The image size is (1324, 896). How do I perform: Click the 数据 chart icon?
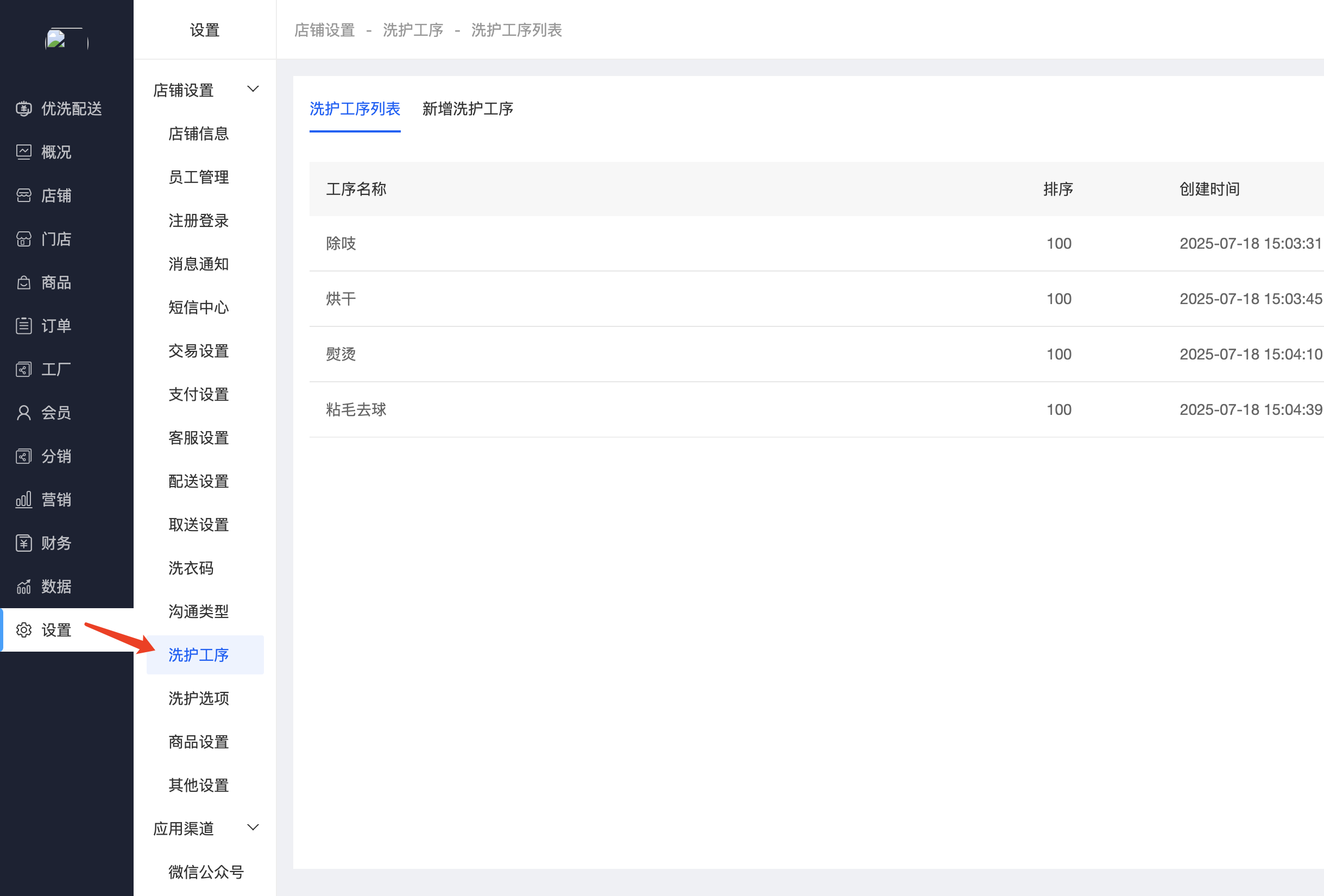pos(23,586)
